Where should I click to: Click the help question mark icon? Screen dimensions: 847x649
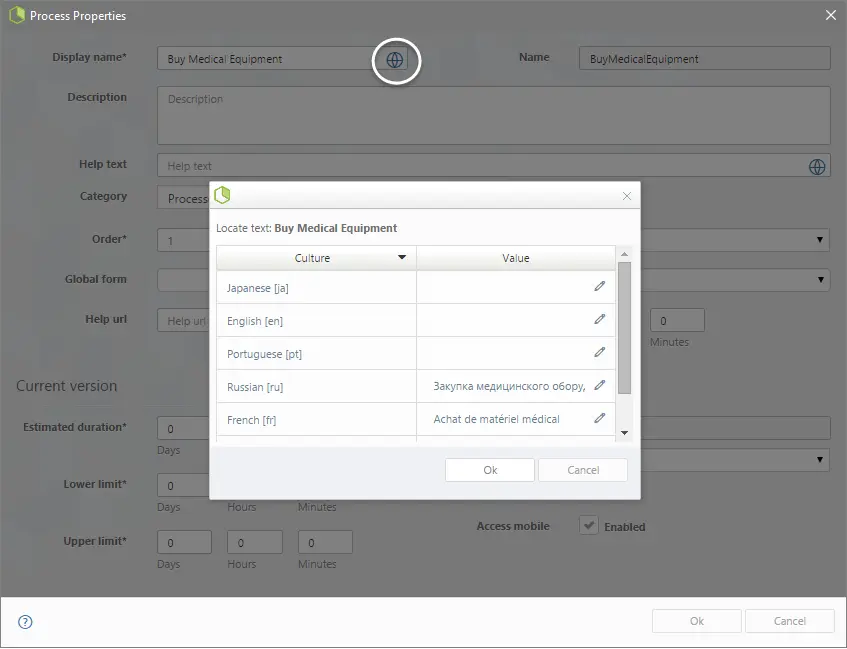tap(25, 622)
